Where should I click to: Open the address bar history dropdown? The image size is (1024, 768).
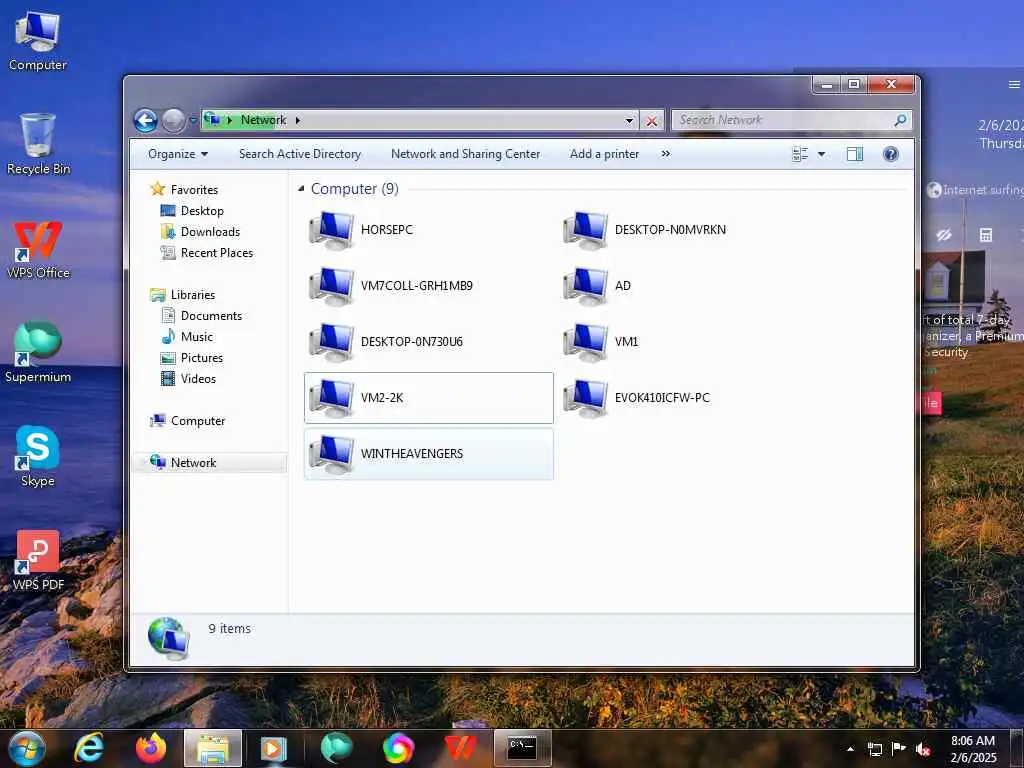(x=629, y=121)
